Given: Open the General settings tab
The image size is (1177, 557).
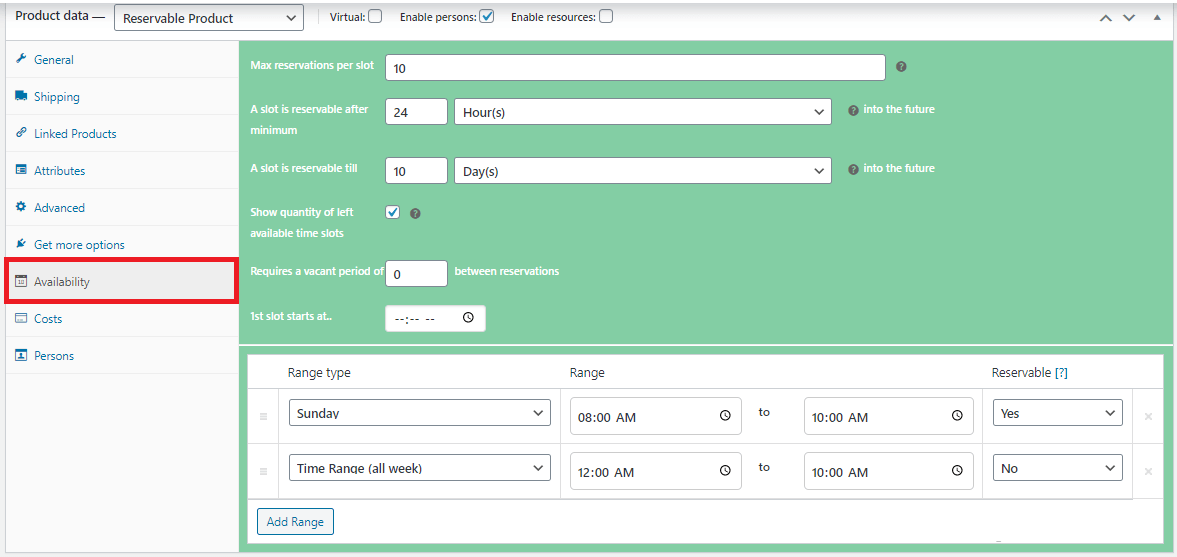Looking at the screenshot, I should point(54,60).
